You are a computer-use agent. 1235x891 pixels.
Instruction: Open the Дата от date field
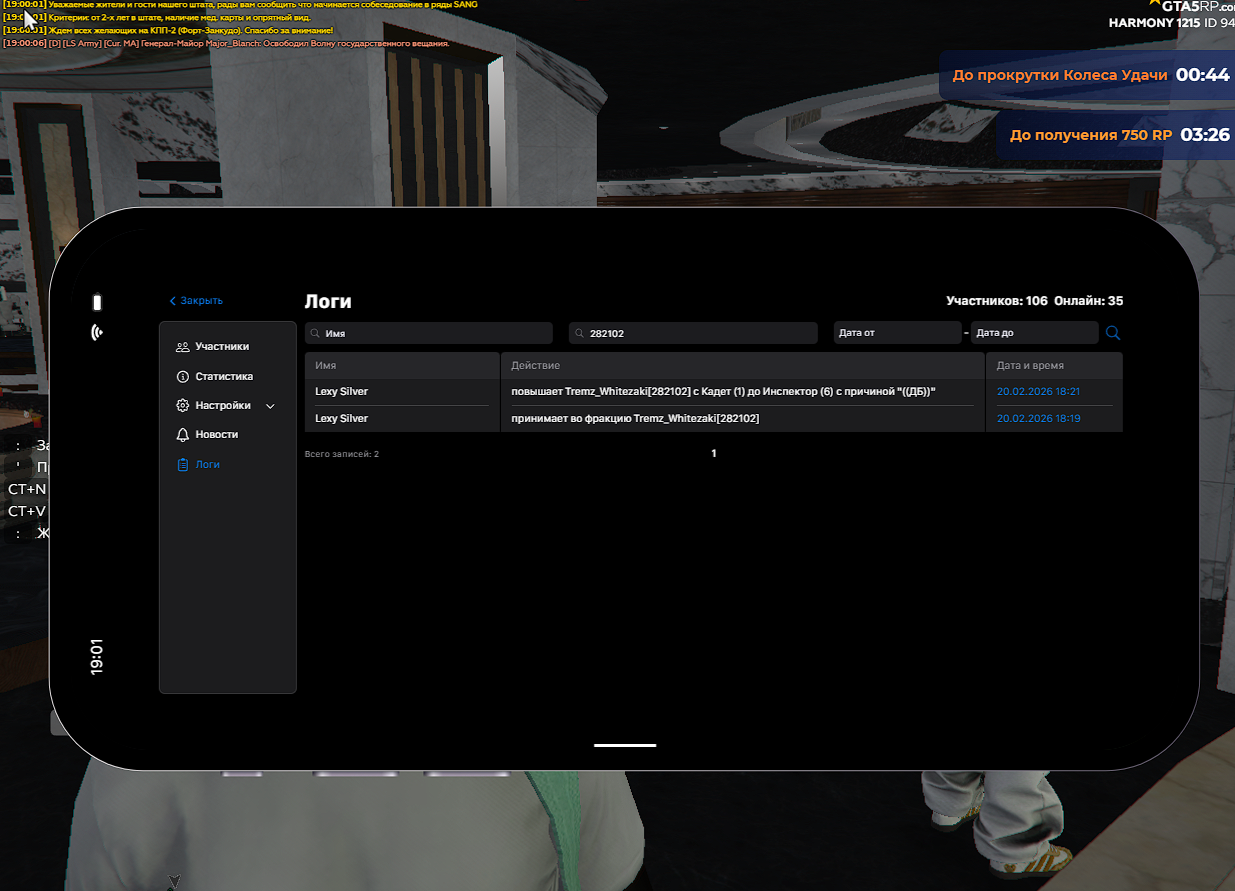pyautogui.click(x=897, y=333)
